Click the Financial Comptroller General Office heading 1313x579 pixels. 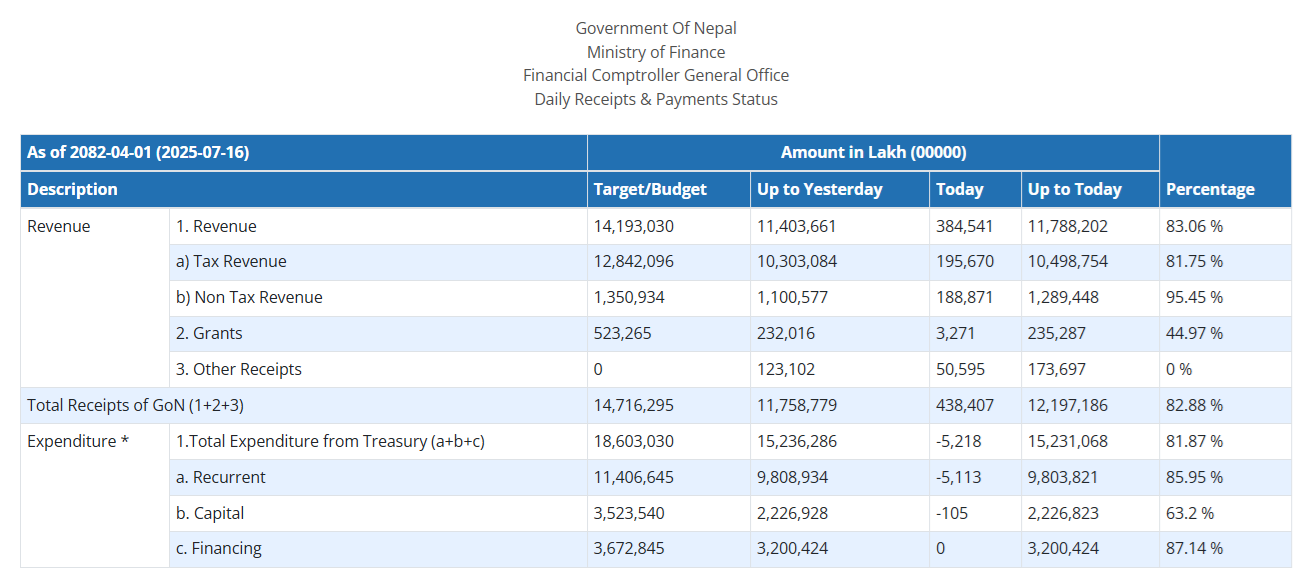656,75
